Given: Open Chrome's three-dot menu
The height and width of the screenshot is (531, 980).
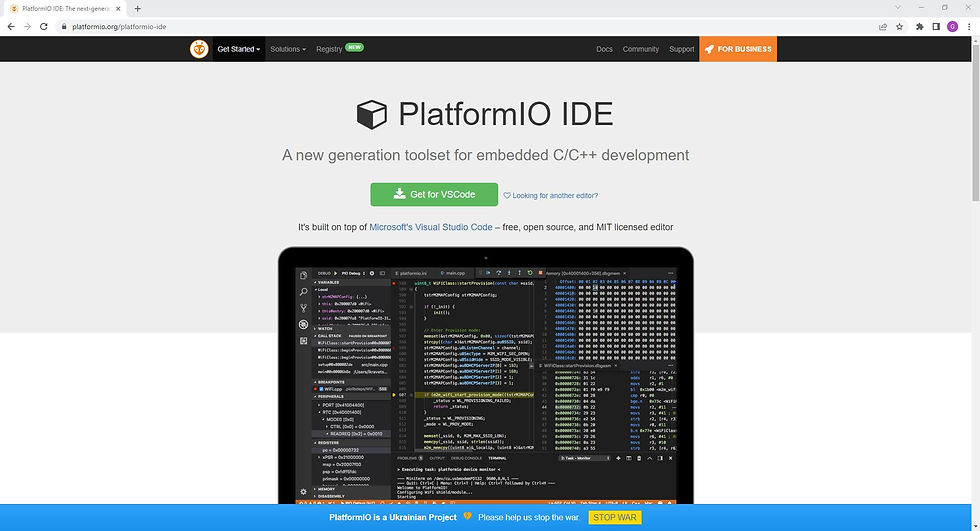Looking at the screenshot, I should (x=969, y=26).
